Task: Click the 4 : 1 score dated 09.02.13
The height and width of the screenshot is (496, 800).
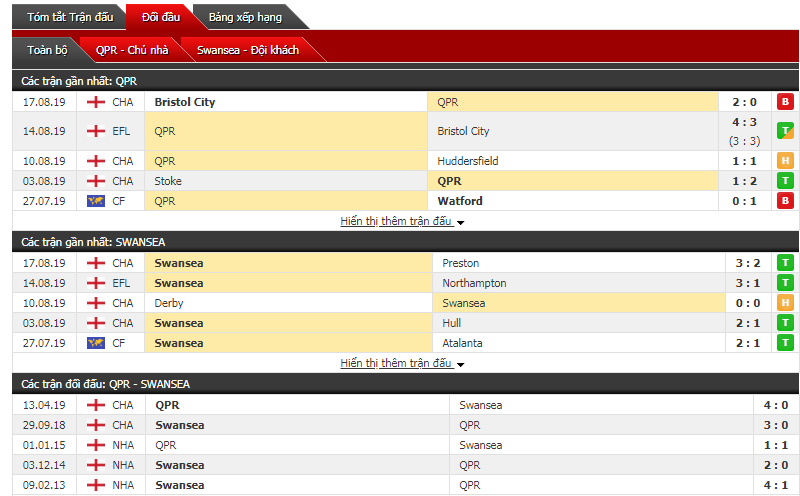Action: [776, 485]
